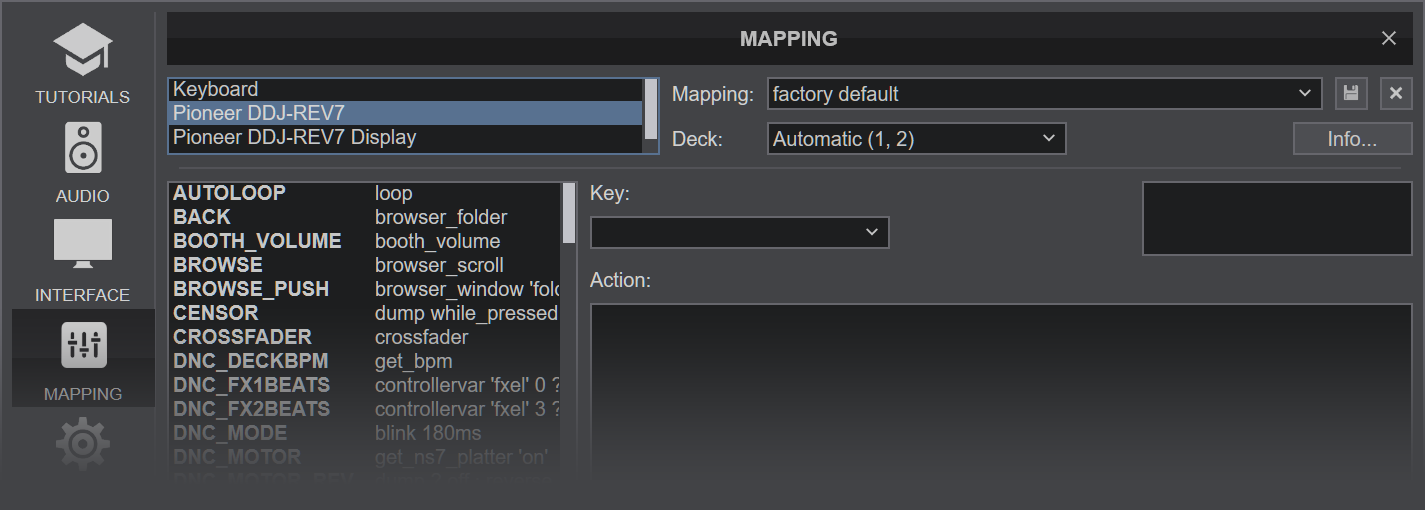Viewport: 1425px width, 510px height.
Task: Expand the Mapping factory default dropdown
Action: click(1044, 94)
